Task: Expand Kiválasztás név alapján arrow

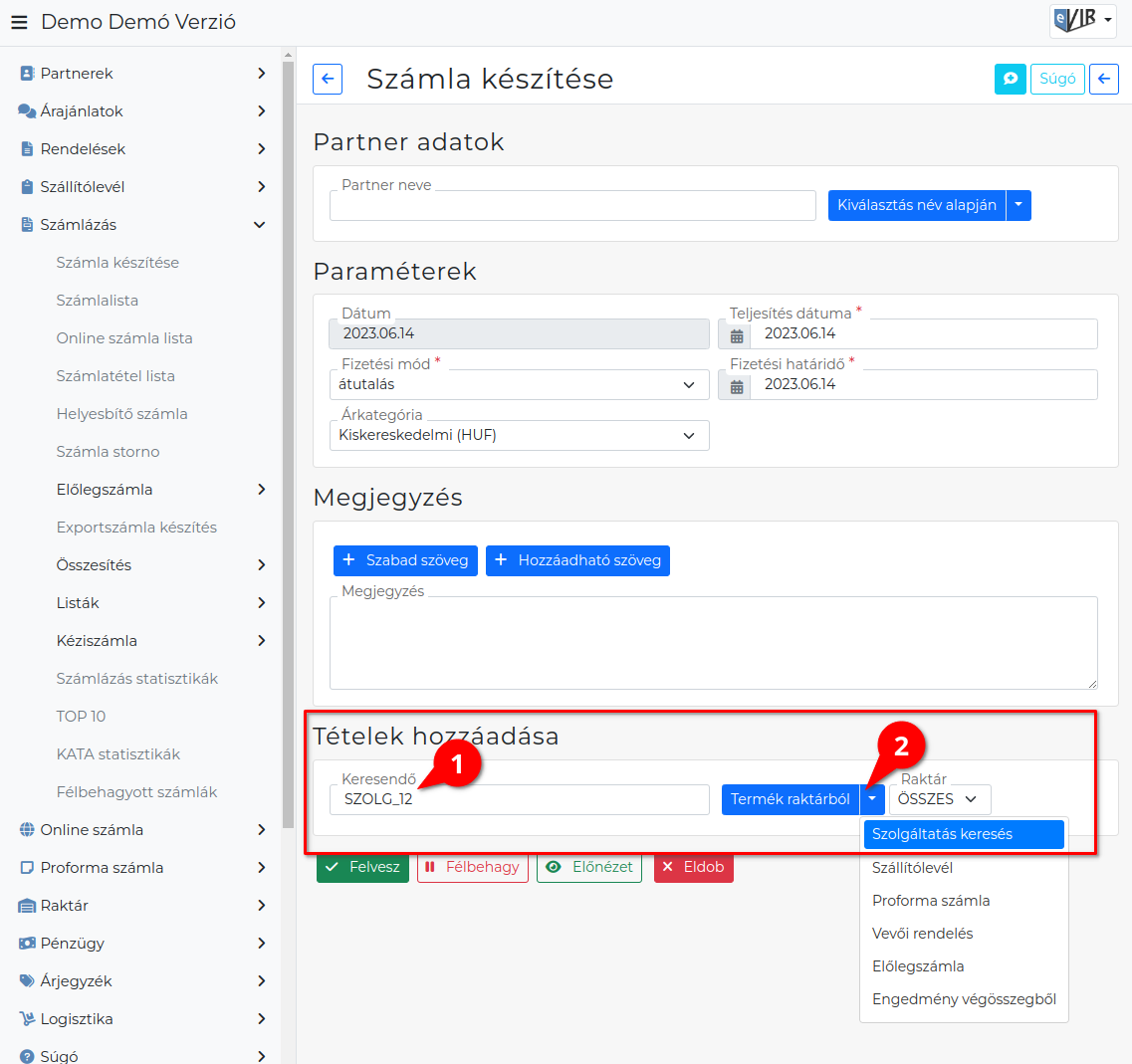Action: pos(1019,205)
